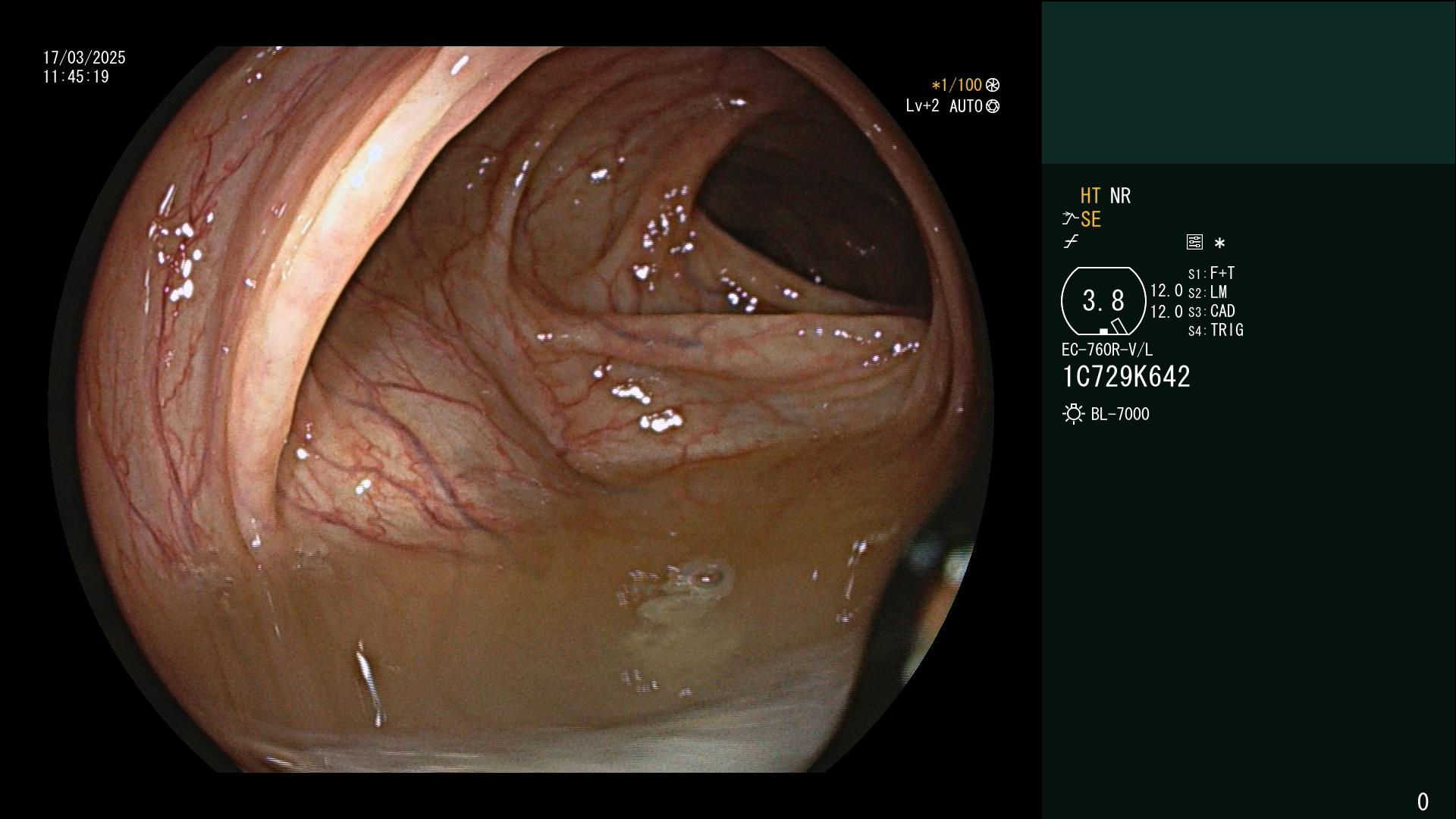Open the settings sliders icon

coord(1194,242)
